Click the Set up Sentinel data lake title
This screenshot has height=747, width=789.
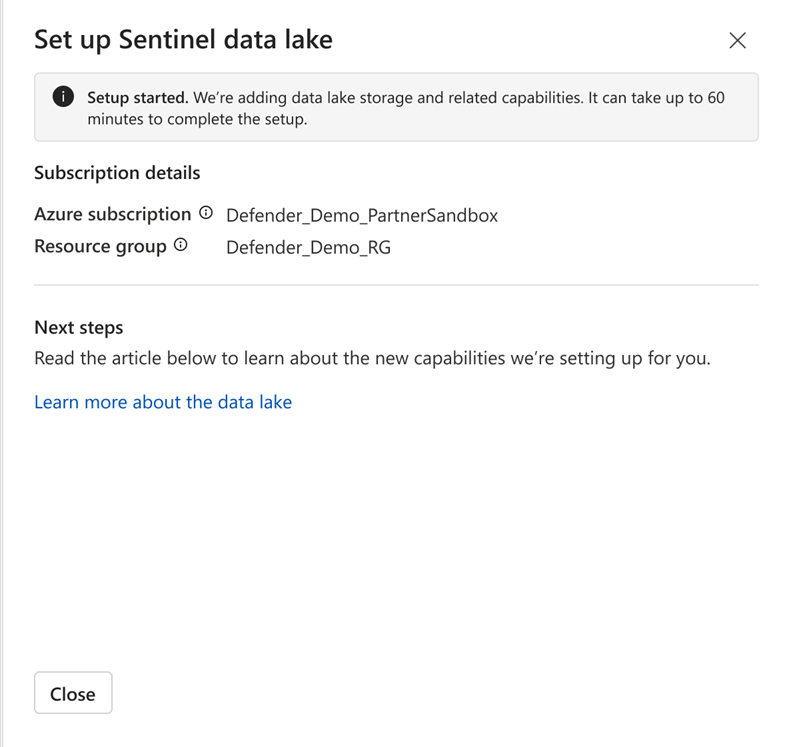[183, 40]
